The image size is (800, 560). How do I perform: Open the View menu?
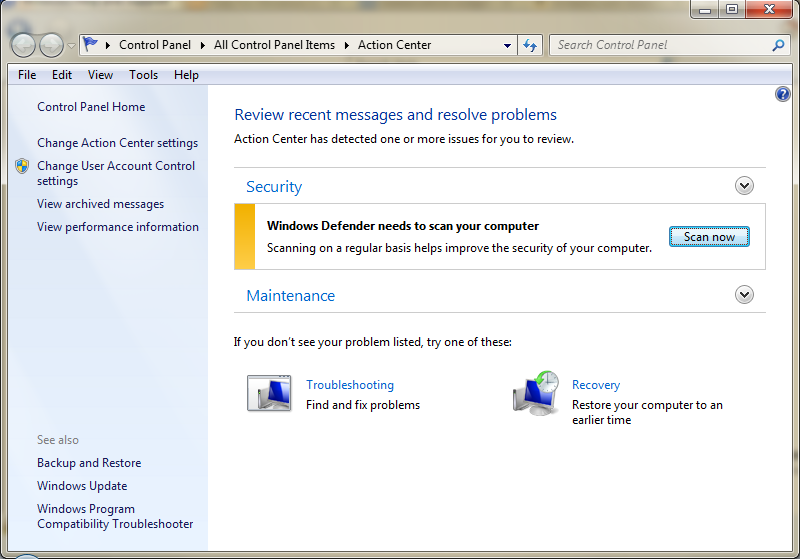(x=100, y=75)
